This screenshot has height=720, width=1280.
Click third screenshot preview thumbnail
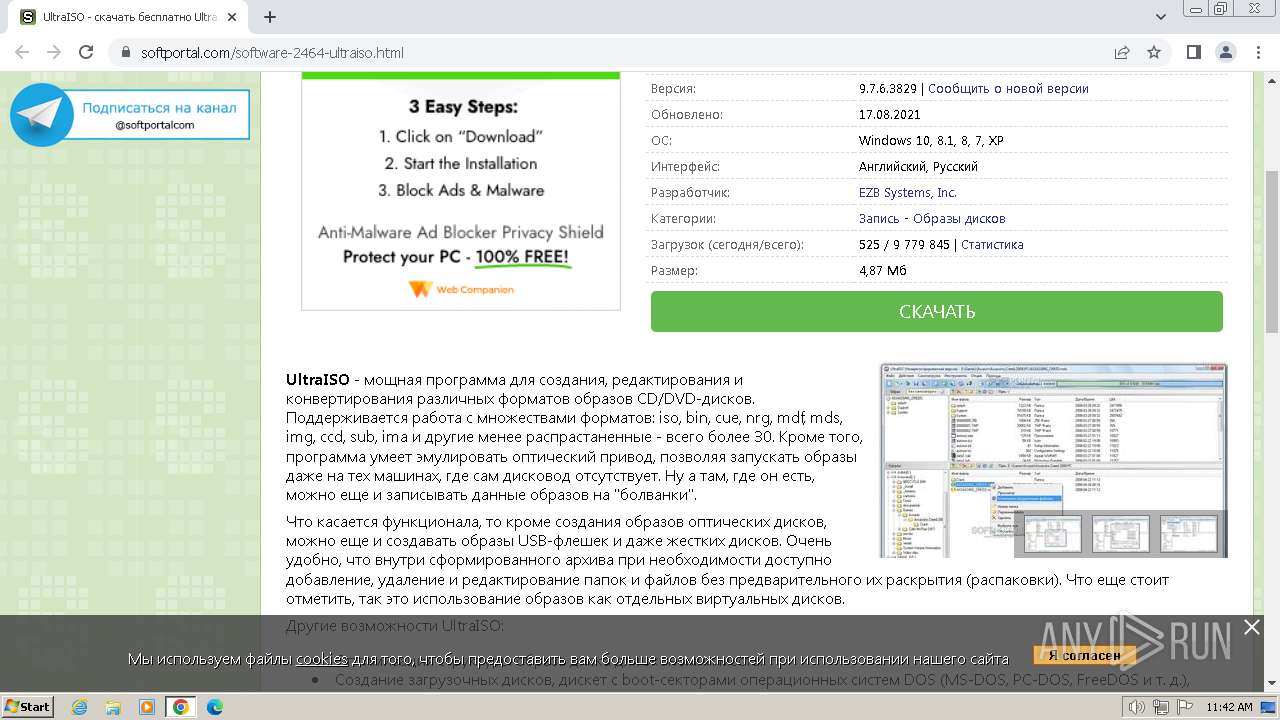pos(1188,533)
